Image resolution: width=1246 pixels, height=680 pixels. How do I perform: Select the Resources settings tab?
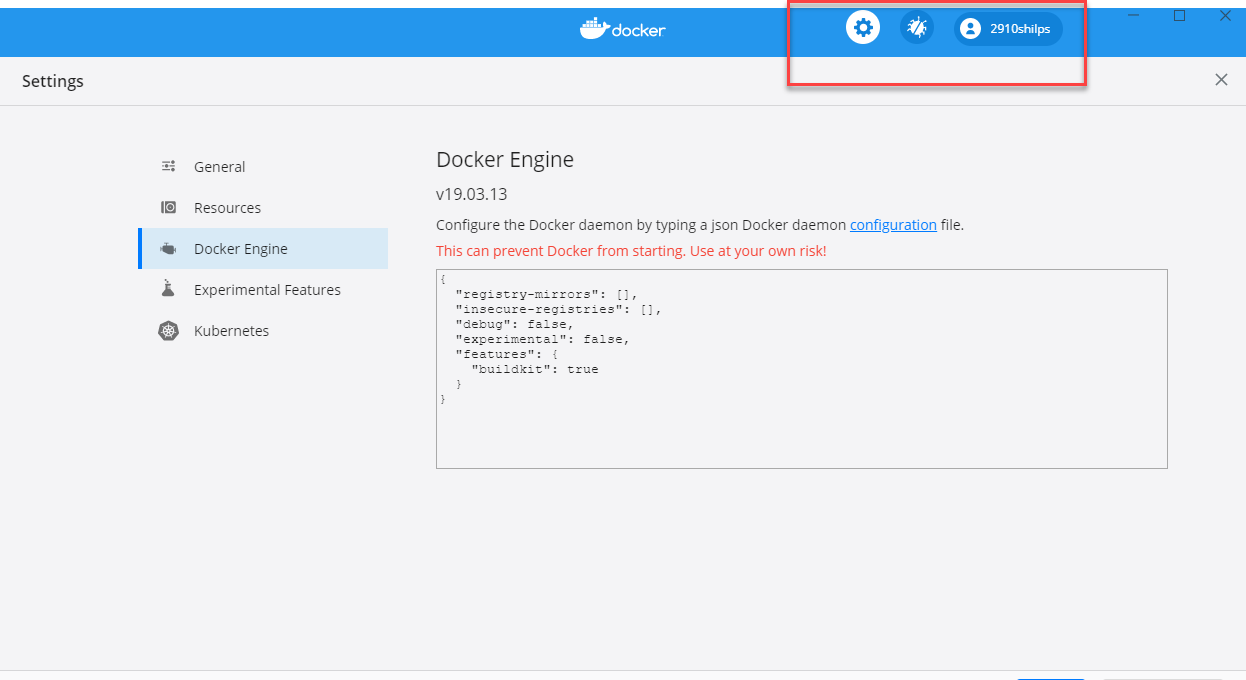tap(263, 208)
